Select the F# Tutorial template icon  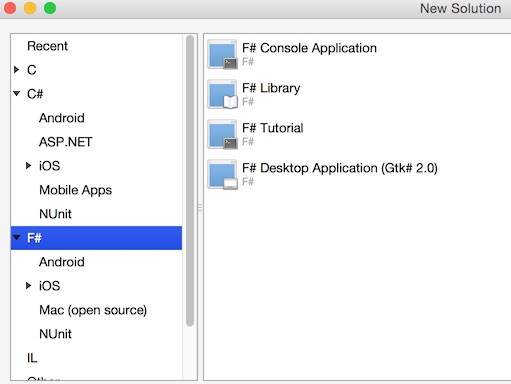coord(222,134)
